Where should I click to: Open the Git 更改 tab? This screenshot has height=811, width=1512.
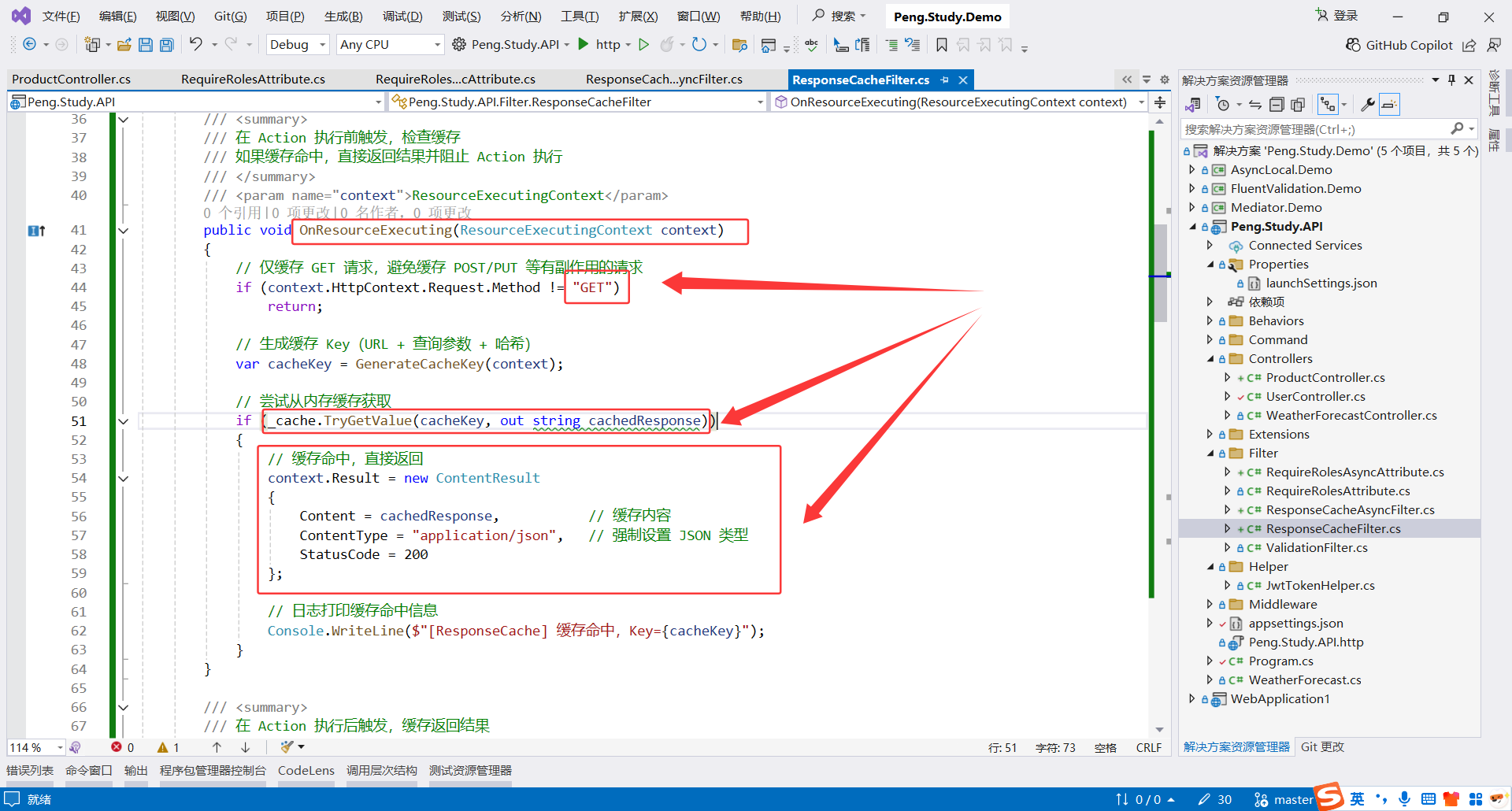point(1322,747)
